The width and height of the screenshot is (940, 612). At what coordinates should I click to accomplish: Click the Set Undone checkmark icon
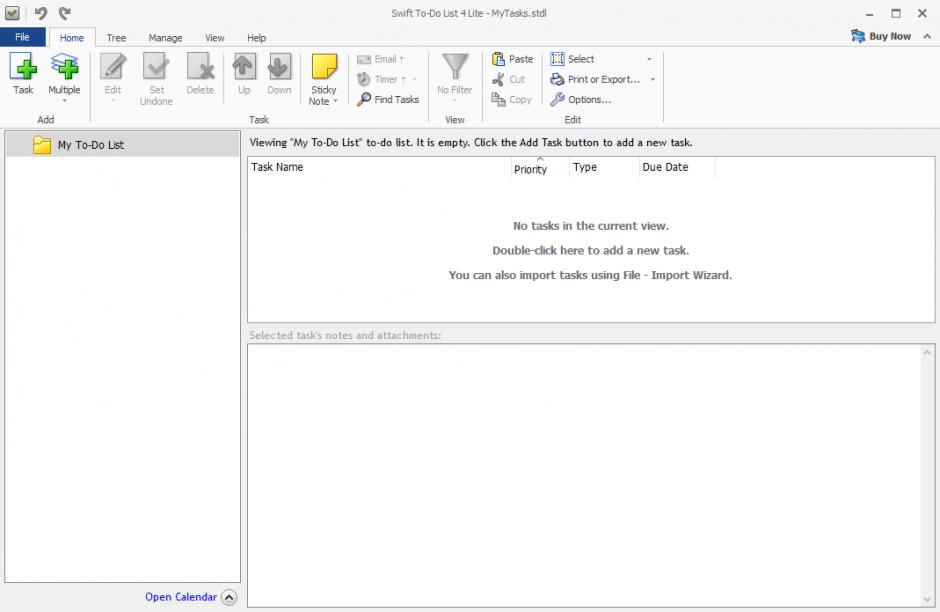point(156,66)
